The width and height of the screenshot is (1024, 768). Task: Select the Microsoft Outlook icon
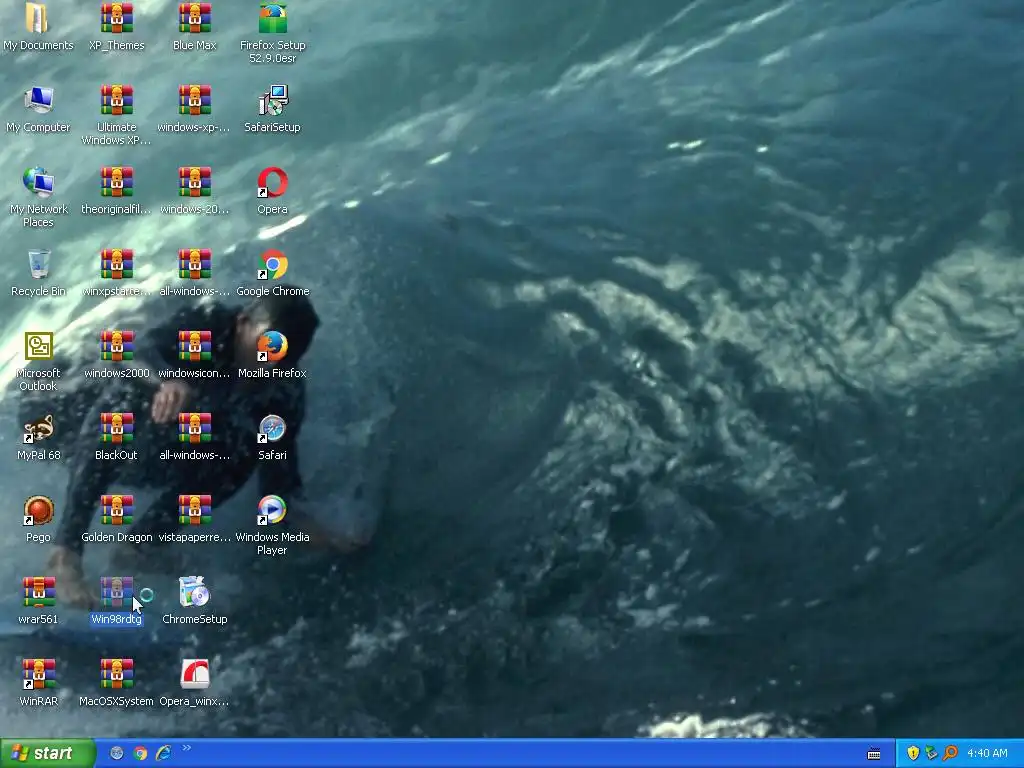[x=38, y=346]
